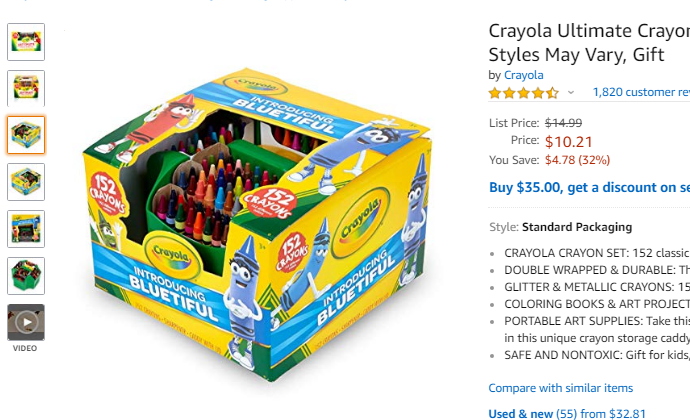Click the product title heading
Image resolution: width=690 pixels, height=420 pixels.
click(x=589, y=43)
